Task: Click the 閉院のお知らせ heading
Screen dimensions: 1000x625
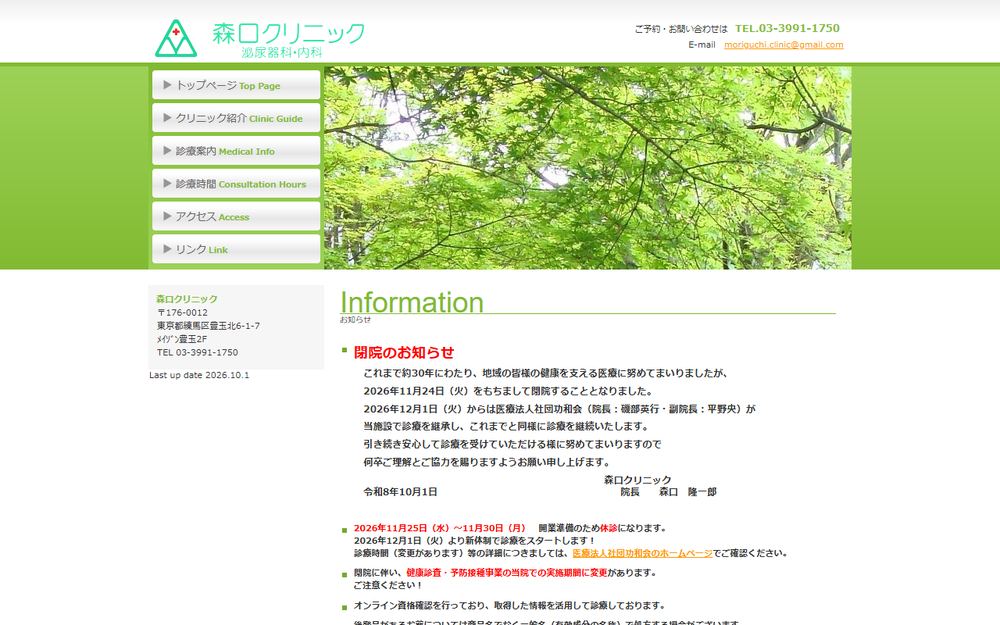Action: click(404, 353)
